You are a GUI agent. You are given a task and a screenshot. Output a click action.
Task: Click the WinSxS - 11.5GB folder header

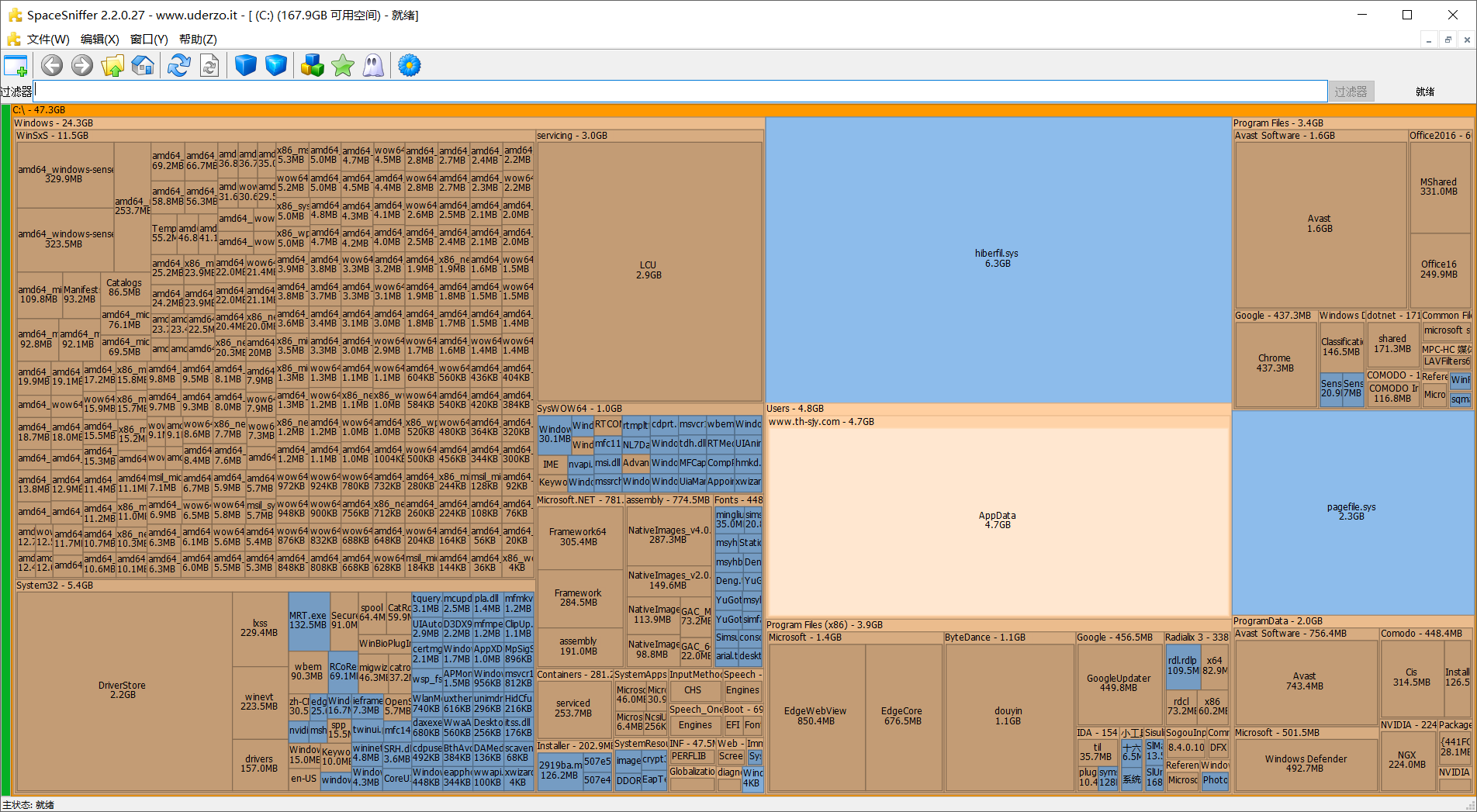click(275, 136)
